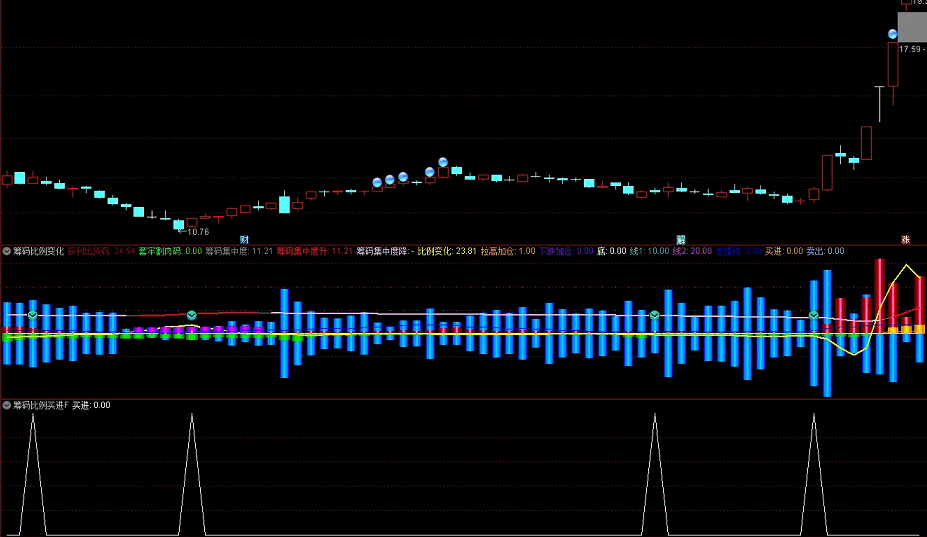Click the 财 info marker below the candles
The height and width of the screenshot is (537, 927).
click(244, 240)
